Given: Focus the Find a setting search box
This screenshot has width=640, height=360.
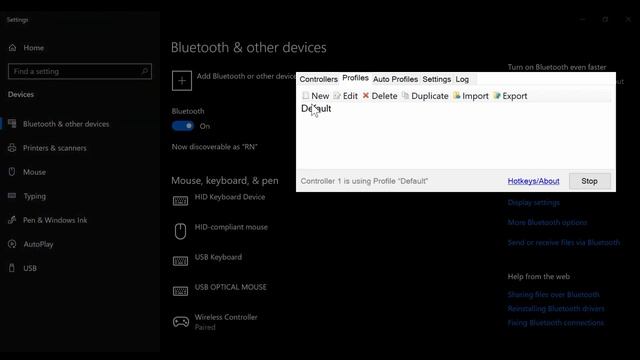Looking at the screenshot, I should click(x=80, y=71).
